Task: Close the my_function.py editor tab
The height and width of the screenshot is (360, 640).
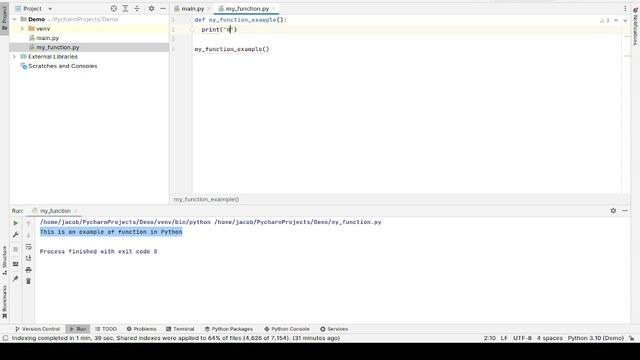Action: pyautogui.click(x=274, y=9)
